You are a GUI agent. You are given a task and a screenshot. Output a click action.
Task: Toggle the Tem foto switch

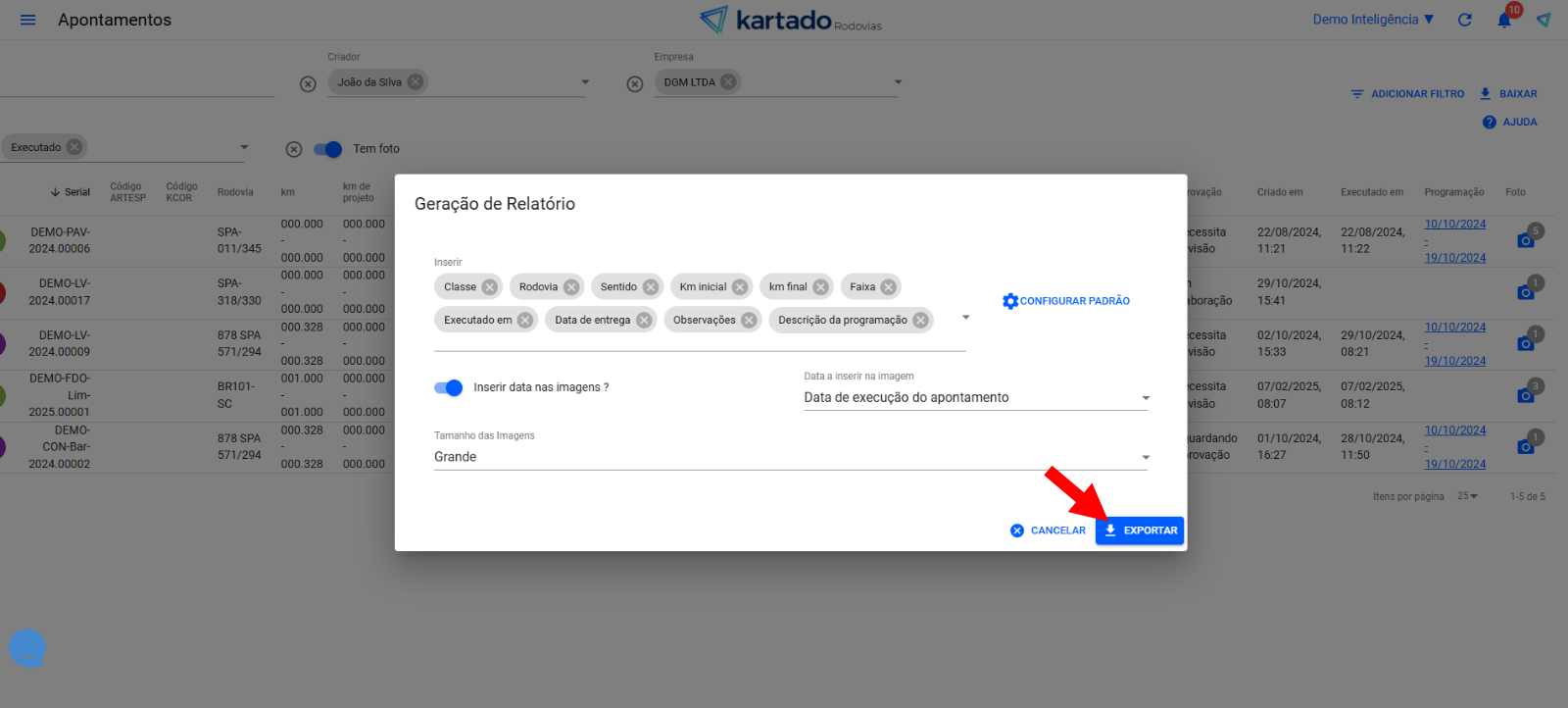(x=328, y=149)
